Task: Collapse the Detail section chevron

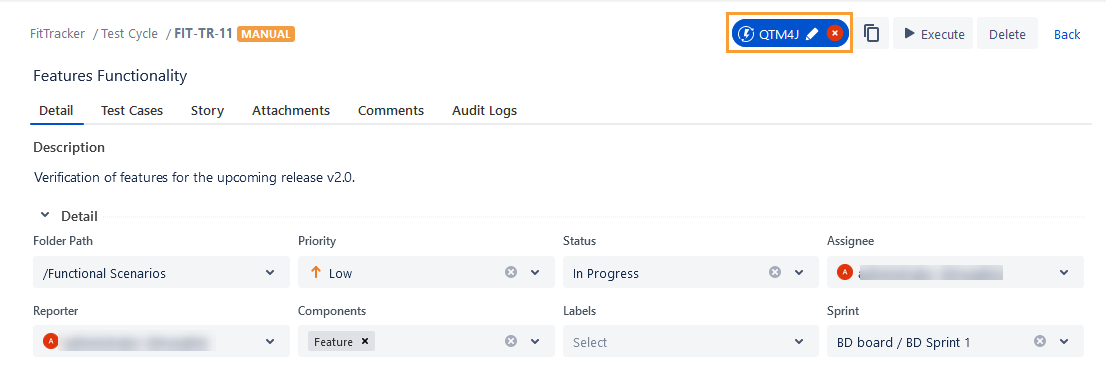Action: 45,215
